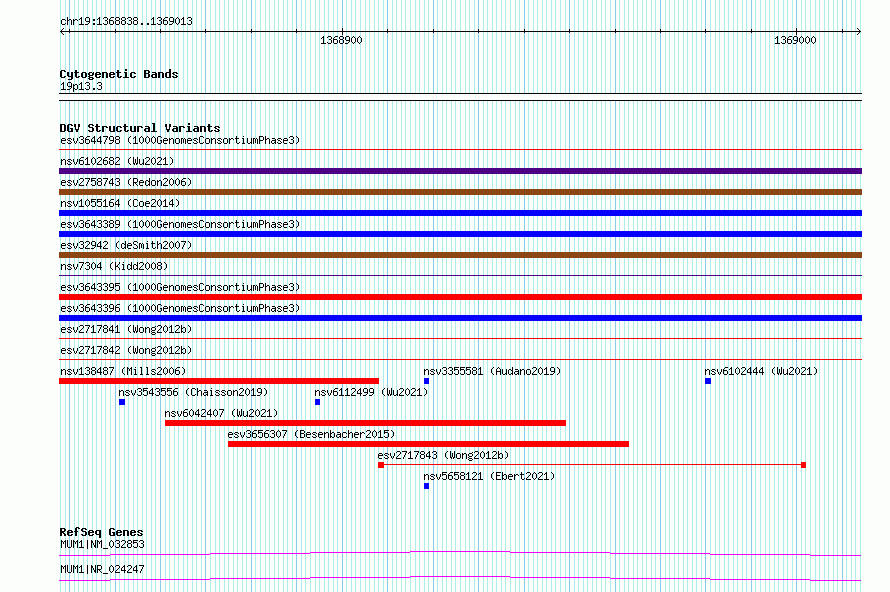Click the blue marker under nsv3543556
890x592 pixels.
122,402
